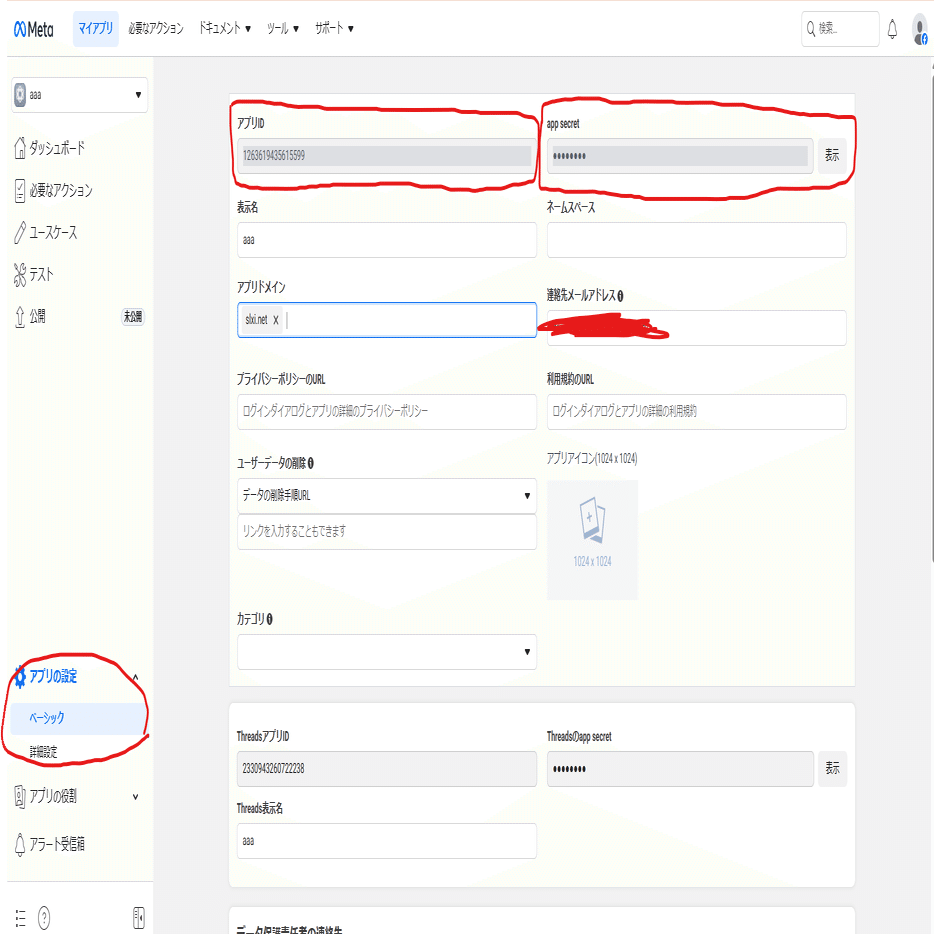934x934 pixels.
Task: Click info icon next to カテゴリ
Action: pyautogui.click(x=269, y=619)
